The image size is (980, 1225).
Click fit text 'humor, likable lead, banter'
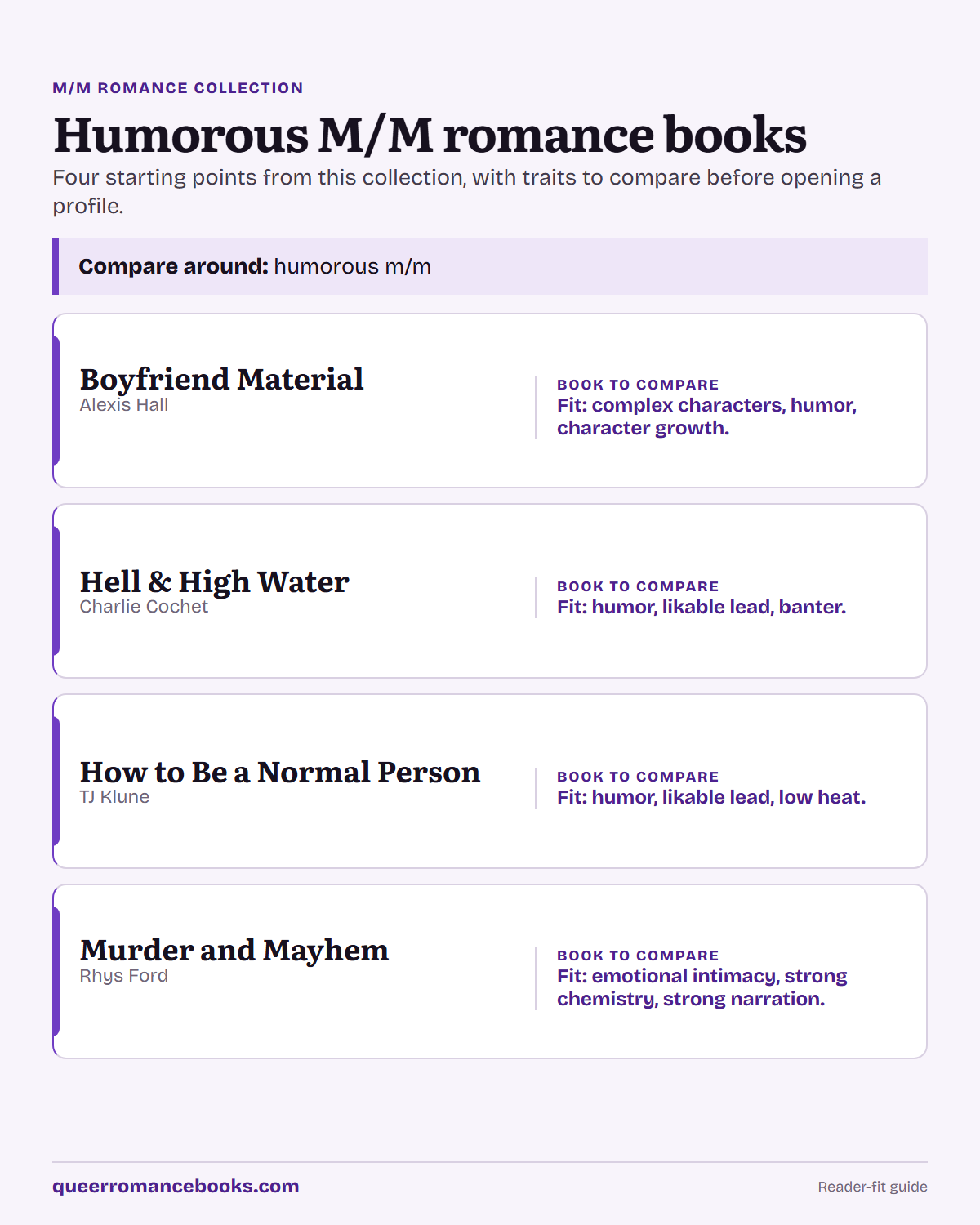coord(702,607)
